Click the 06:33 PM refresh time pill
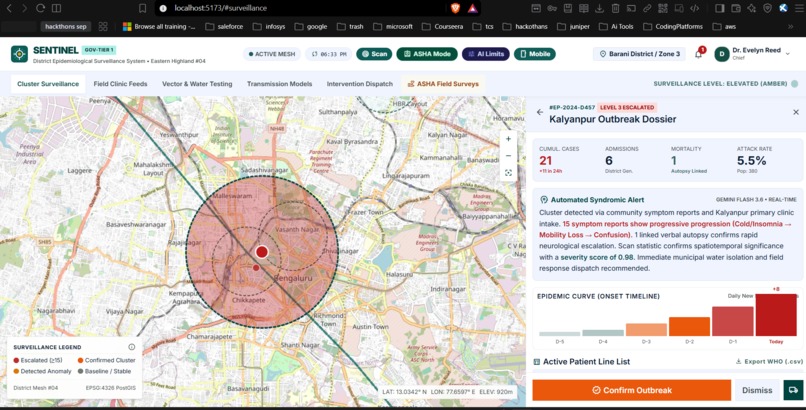 (328, 54)
